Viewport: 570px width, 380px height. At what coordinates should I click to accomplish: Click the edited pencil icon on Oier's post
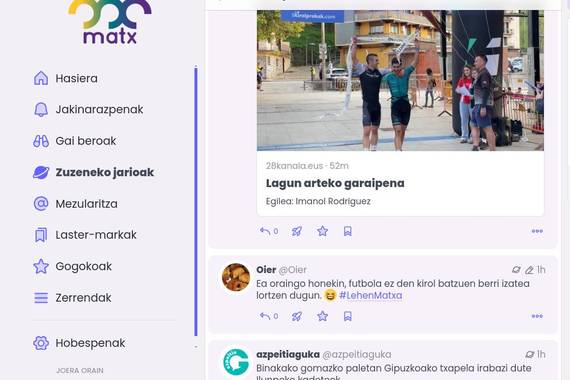(529, 270)
